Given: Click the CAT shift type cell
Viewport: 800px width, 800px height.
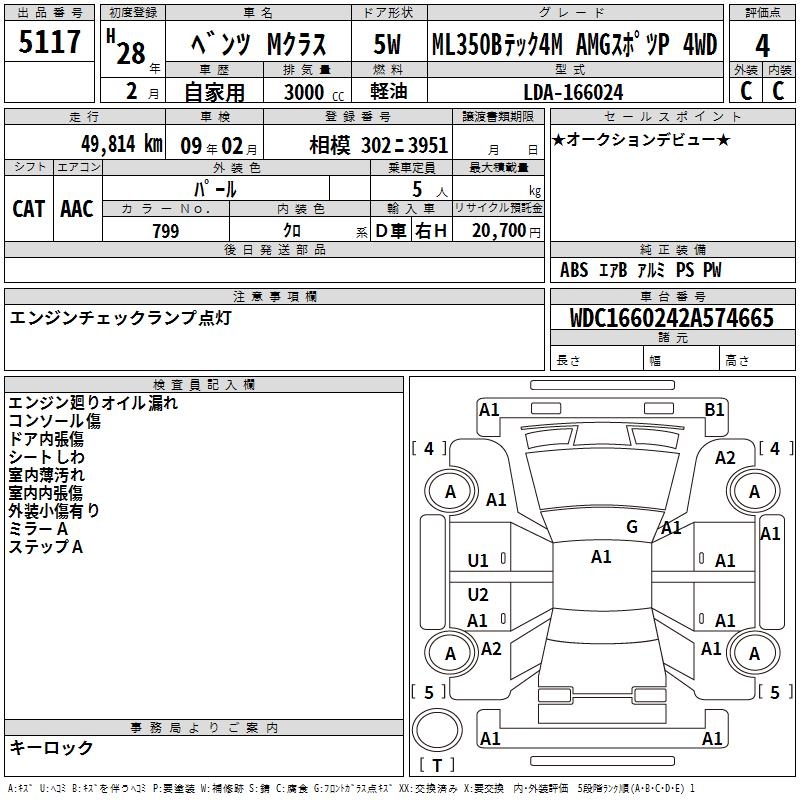Looking at the screenshot, I should point(29,208).
